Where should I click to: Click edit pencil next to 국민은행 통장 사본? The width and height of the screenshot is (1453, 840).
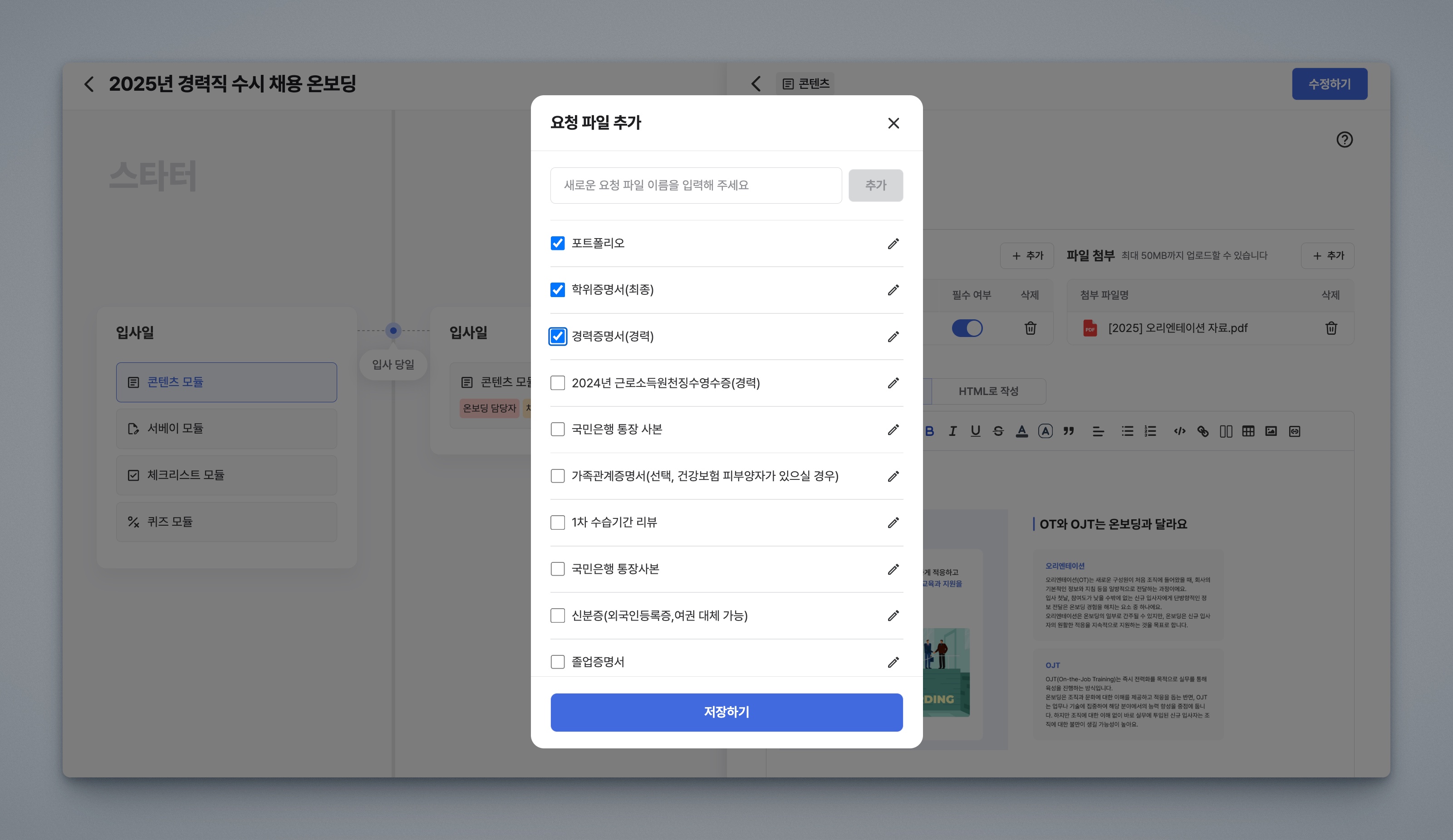coord(893,430)
